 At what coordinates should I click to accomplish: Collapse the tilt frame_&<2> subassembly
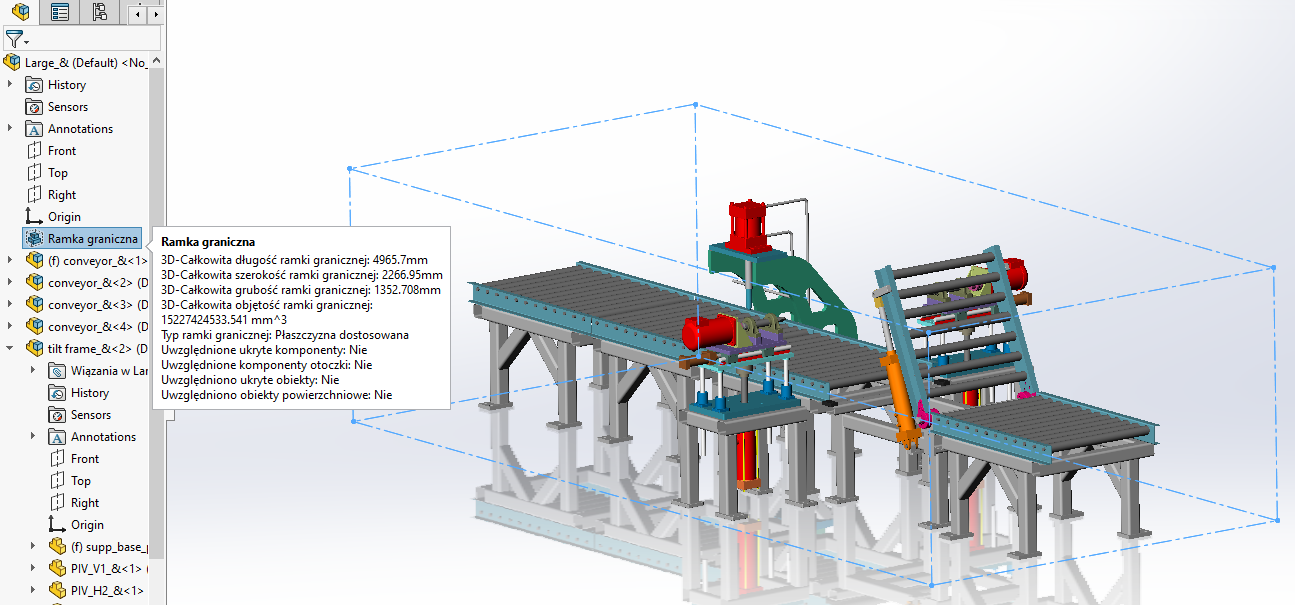10,348
